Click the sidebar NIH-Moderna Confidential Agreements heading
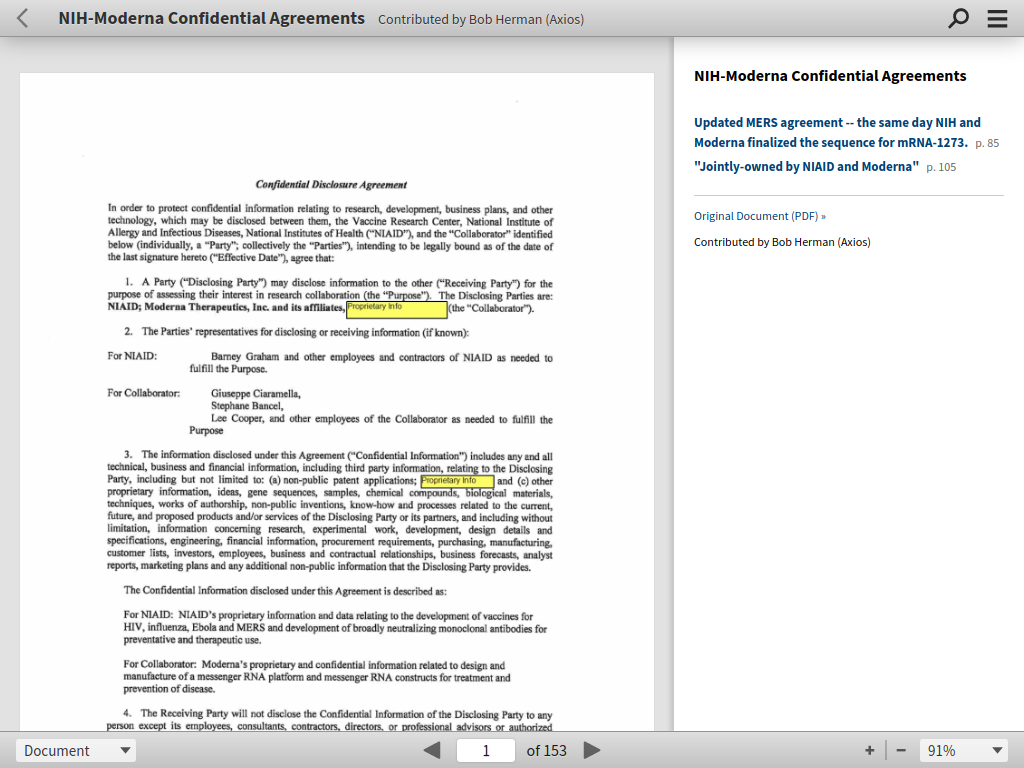This screenshot has width=1024, height=768. coord(830,76)
